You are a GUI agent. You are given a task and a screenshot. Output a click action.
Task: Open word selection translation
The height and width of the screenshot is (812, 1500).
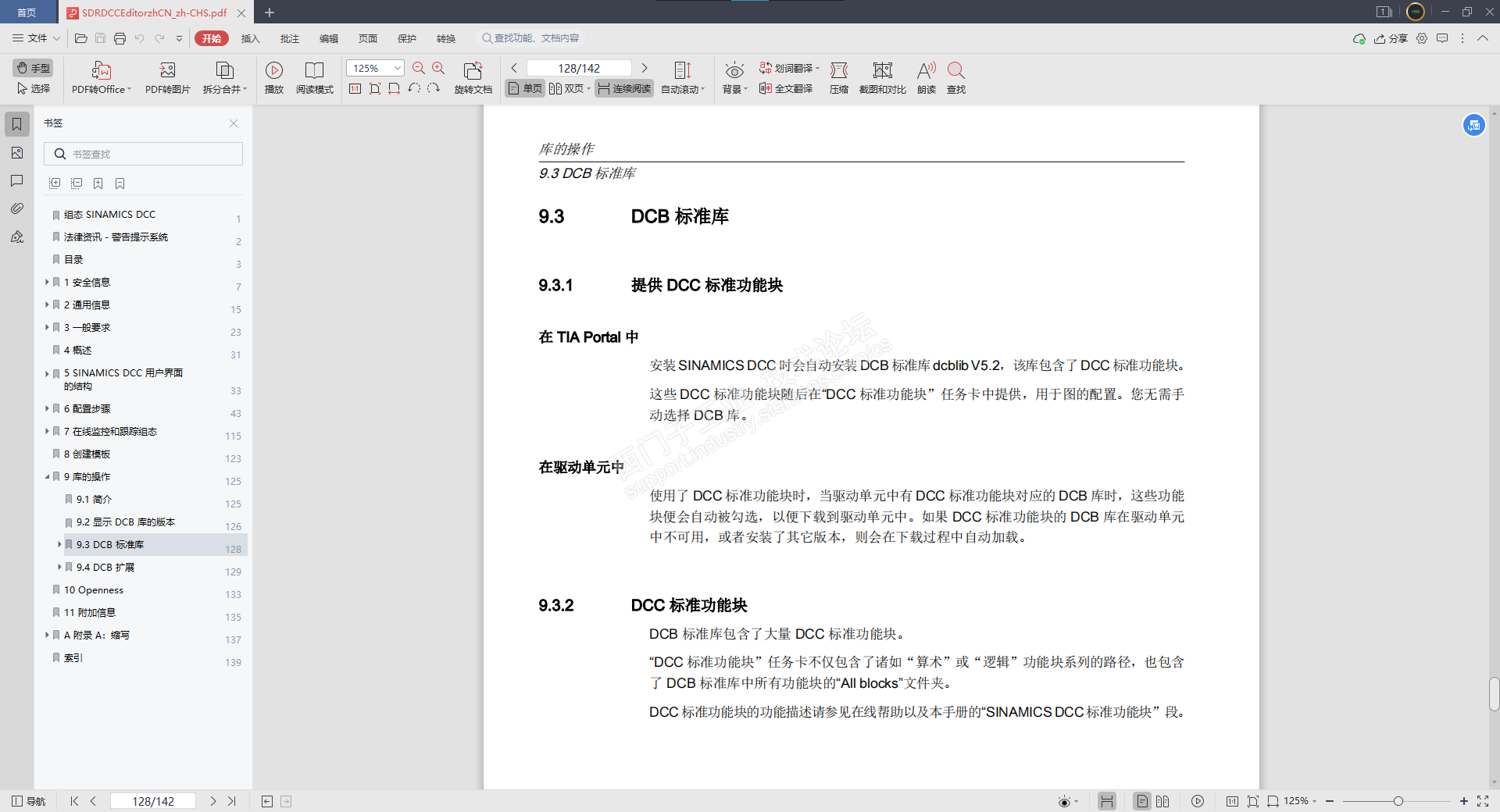(x=789, y=68)
